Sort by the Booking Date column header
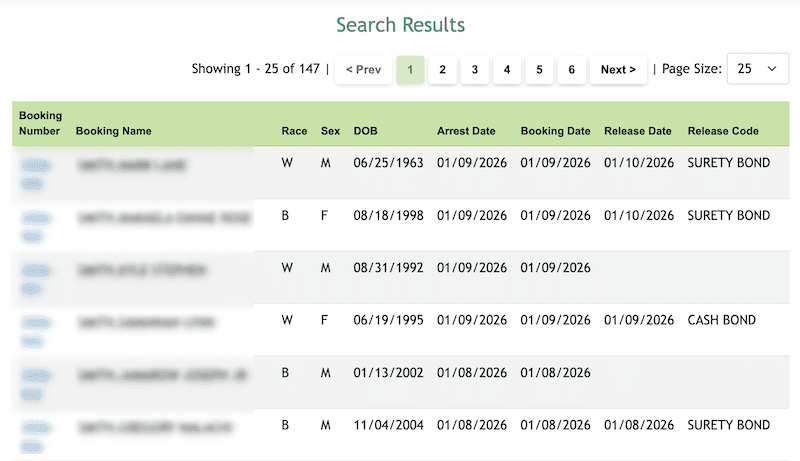The width and height of the screenshot is (800, 461). pos(555,131)
